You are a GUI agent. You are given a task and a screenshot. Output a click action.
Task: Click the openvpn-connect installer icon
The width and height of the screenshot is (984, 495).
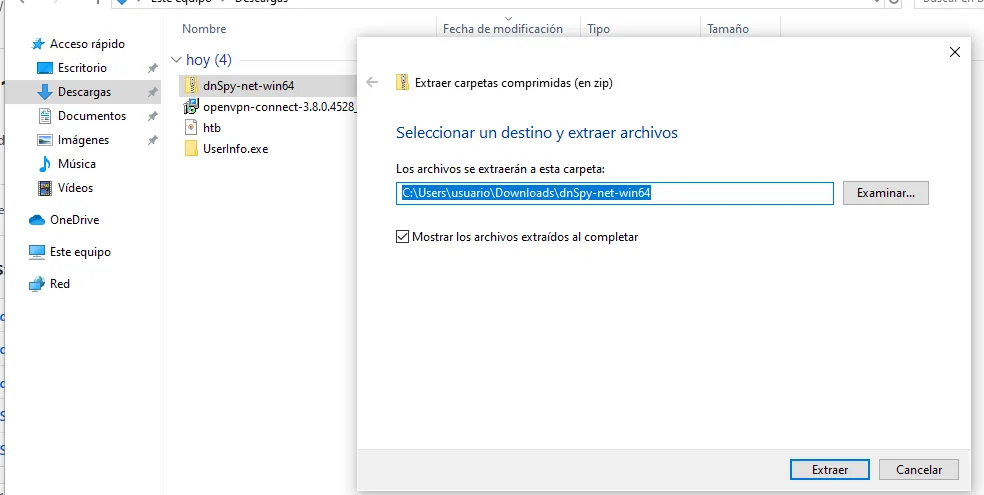coord(191,107)
